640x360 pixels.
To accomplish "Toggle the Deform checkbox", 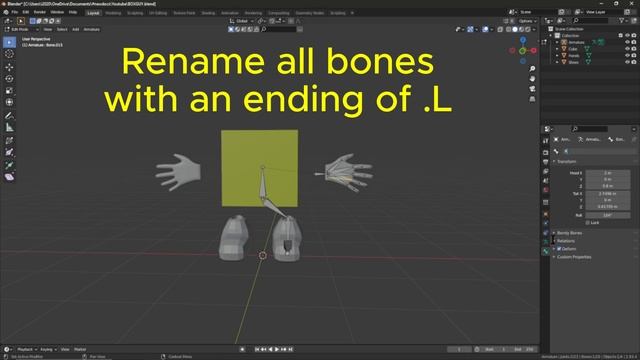I will click(x=560, y=249).
